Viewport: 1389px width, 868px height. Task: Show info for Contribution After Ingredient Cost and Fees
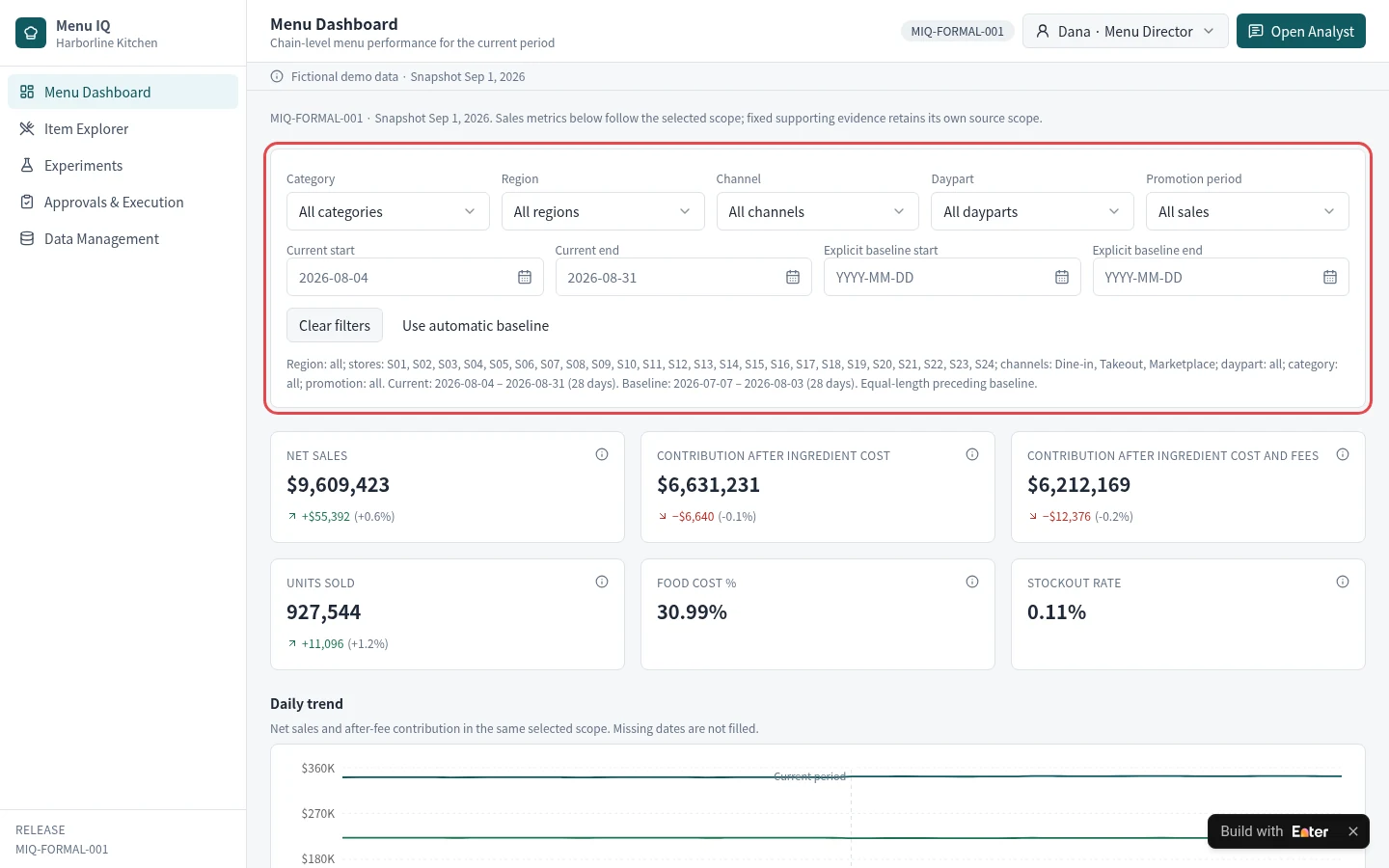point(1343,454)
